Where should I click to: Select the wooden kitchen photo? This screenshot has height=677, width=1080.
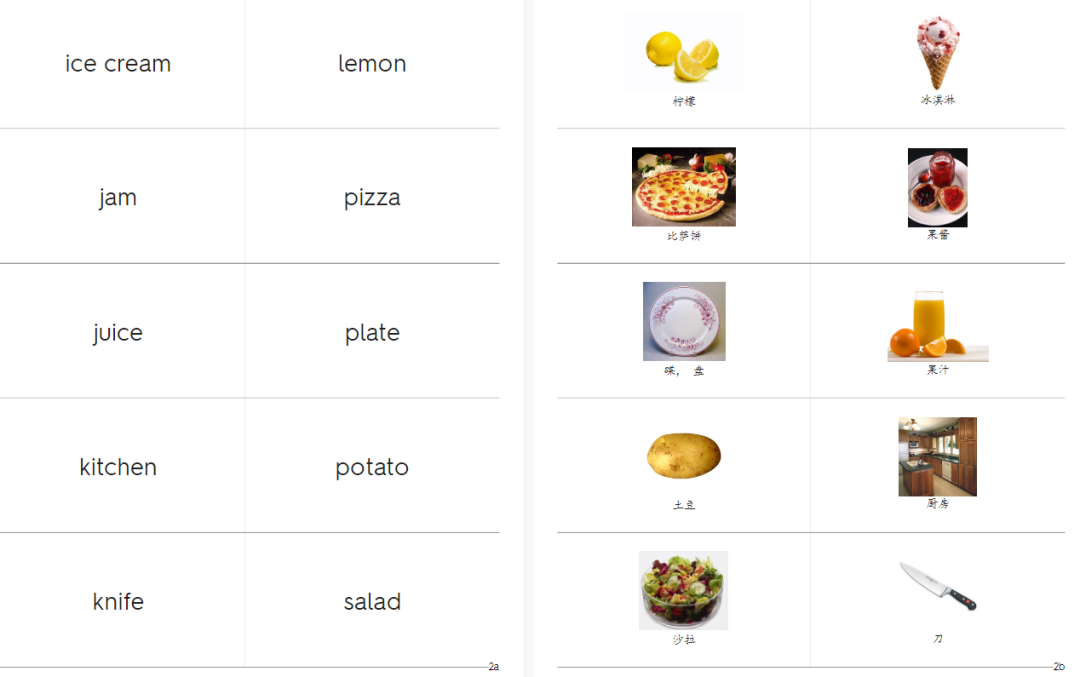[937, 457]
